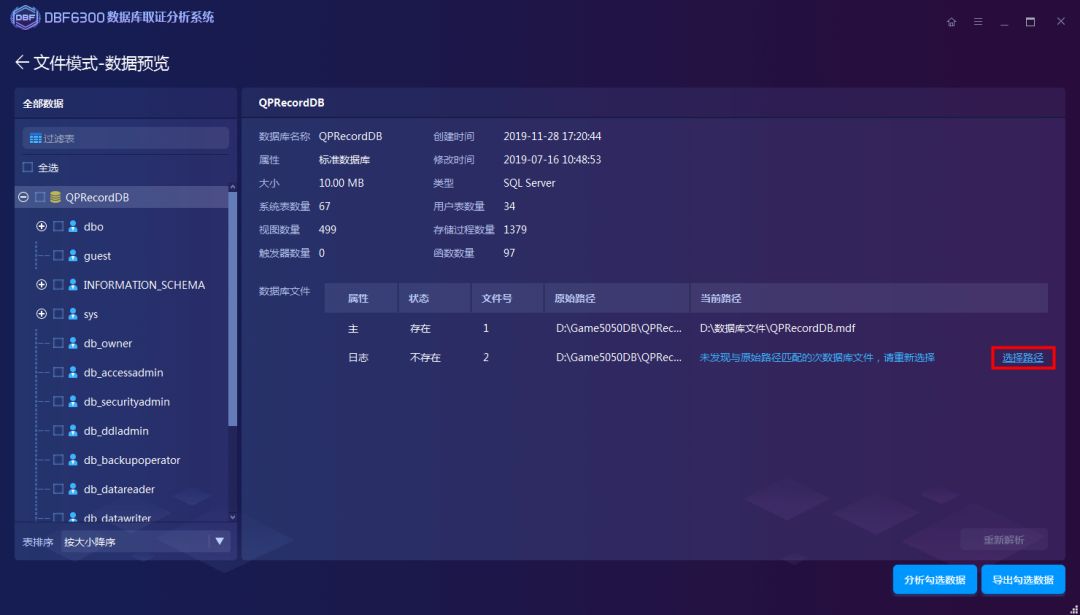Select the INFORMATION_SCHEMA tree label
Screen dimensions: 1080x615
click(x=144, y=285)
